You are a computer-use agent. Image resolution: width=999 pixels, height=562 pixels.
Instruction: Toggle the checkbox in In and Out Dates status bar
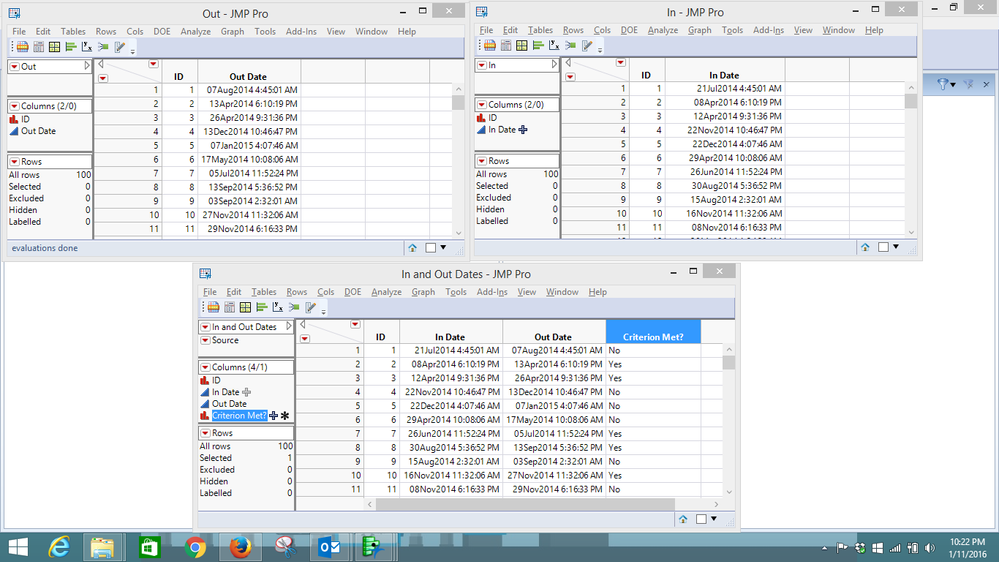point(701,519)
